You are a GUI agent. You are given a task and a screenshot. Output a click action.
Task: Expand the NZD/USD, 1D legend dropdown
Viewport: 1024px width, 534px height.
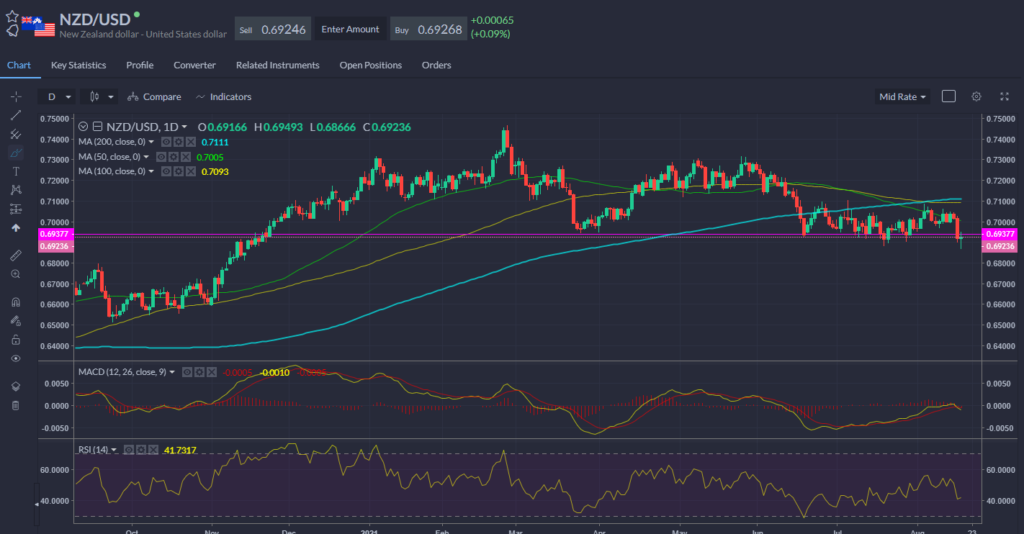(x=184, y=127)
